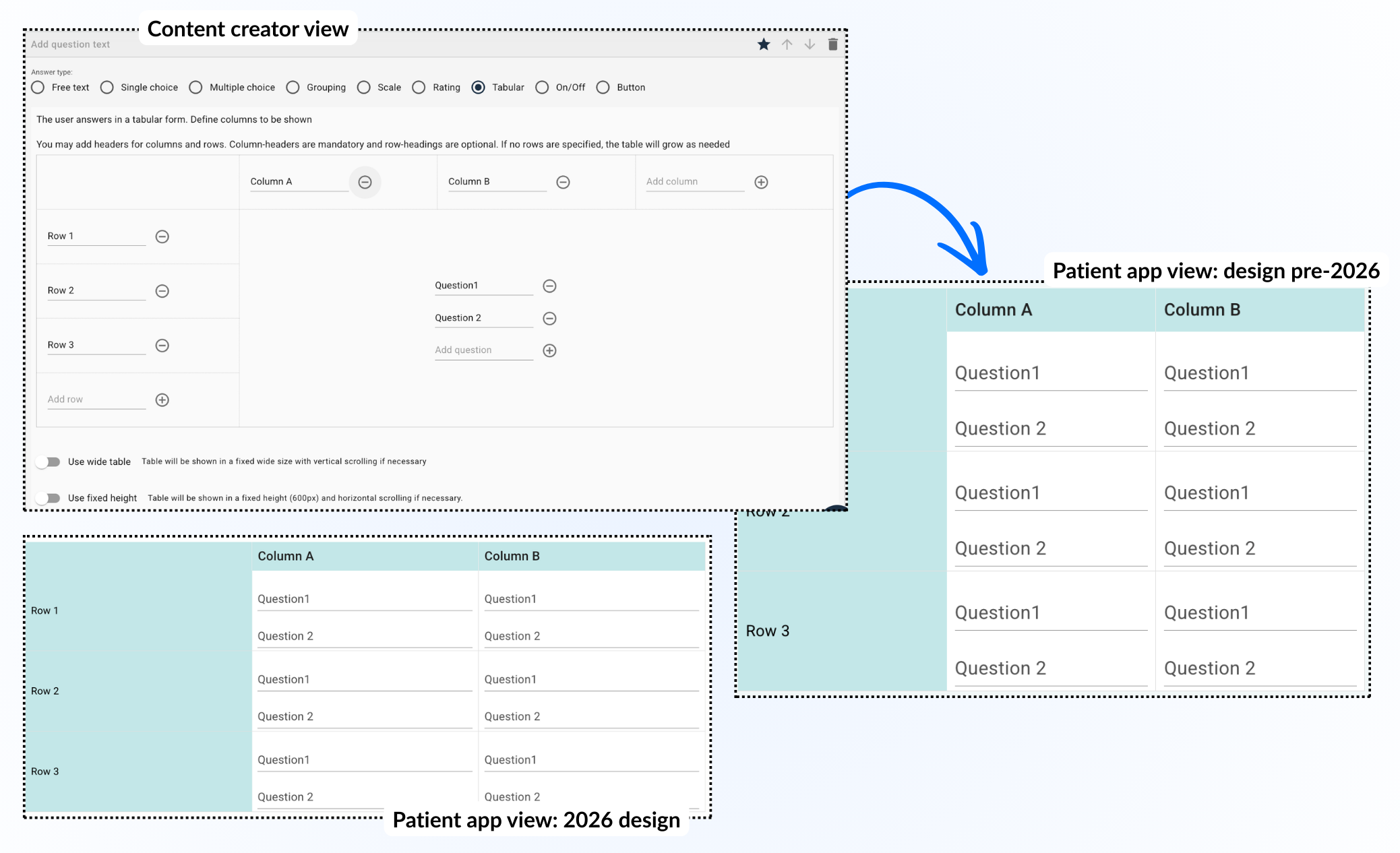Edit the Row 1 name field
The height and width of the screenshot is (853, 1400).
96,236
